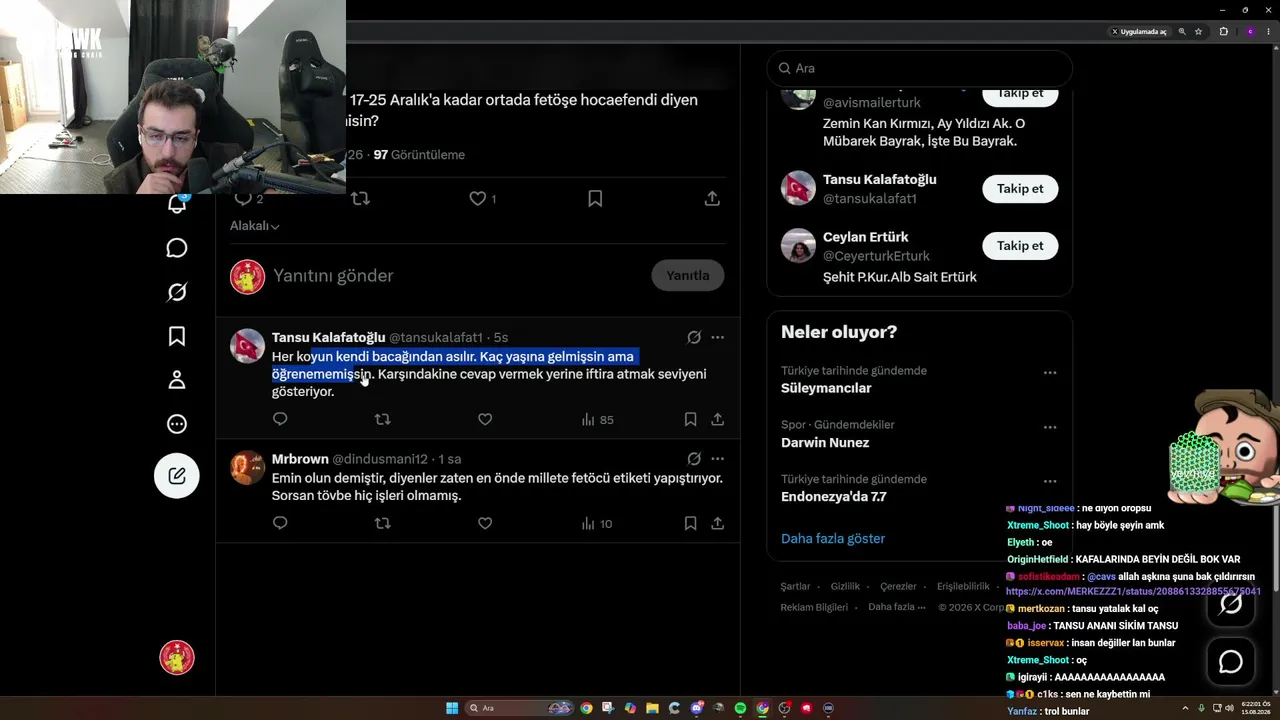Image resolution: width=1280 pixels, height=720 pixels.
Task: Open the purple browser profile avatar
Action: [x=1250, y=32]
